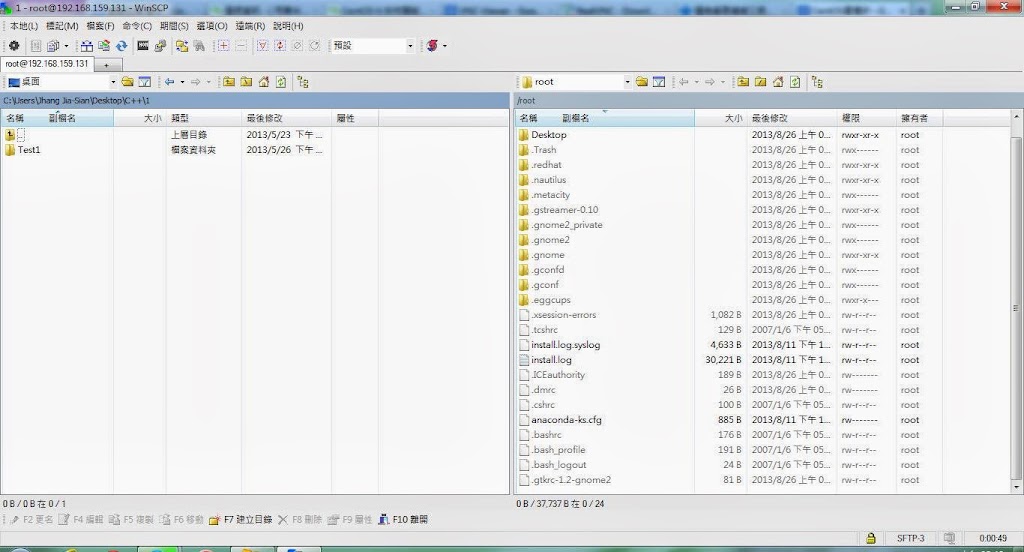Click the find files binoculars icon
The image size is (1024, 552).
click(199, 46)
